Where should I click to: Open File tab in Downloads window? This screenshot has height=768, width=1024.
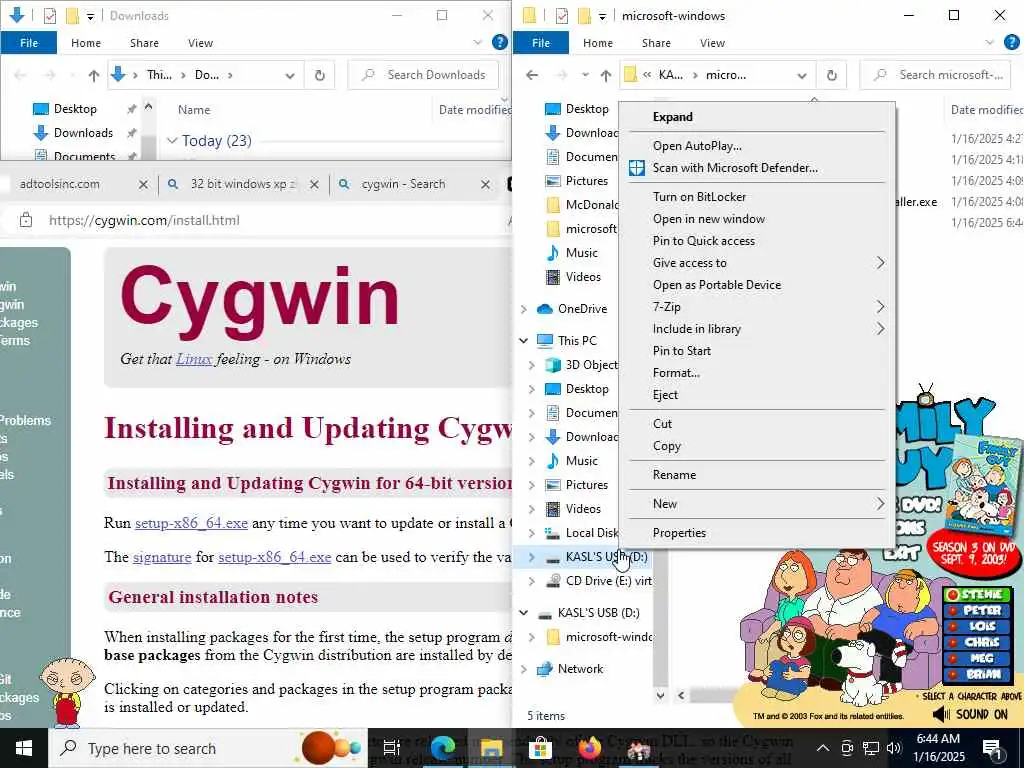tap(29, 43)
